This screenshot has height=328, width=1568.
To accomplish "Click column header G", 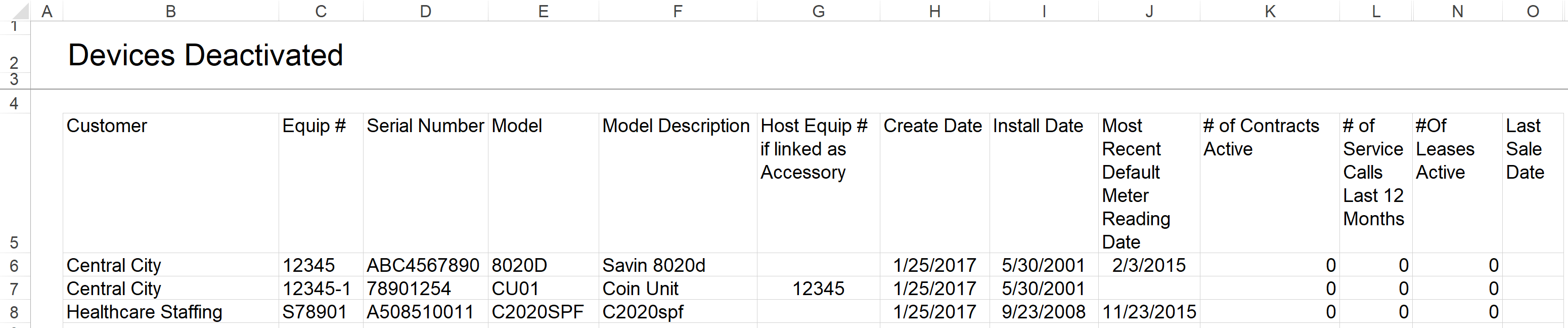I will coord(818,11).
